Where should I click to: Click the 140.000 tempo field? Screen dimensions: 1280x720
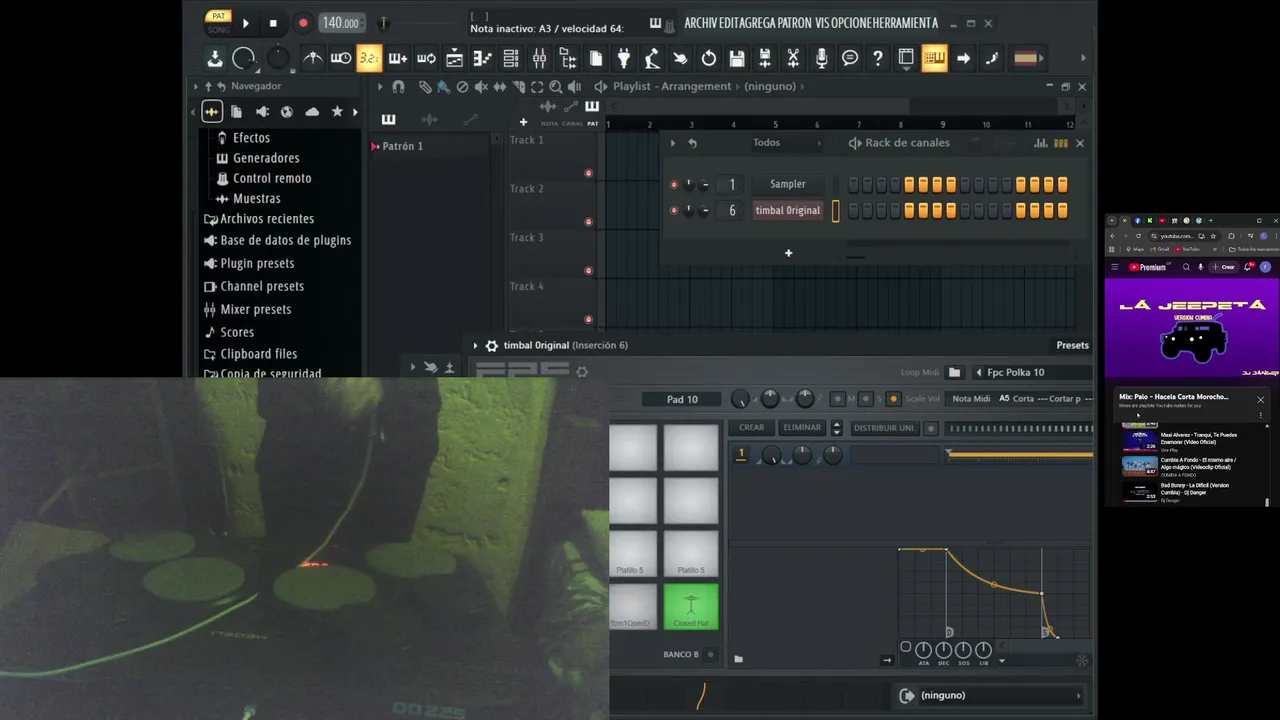tap(340, 23)
